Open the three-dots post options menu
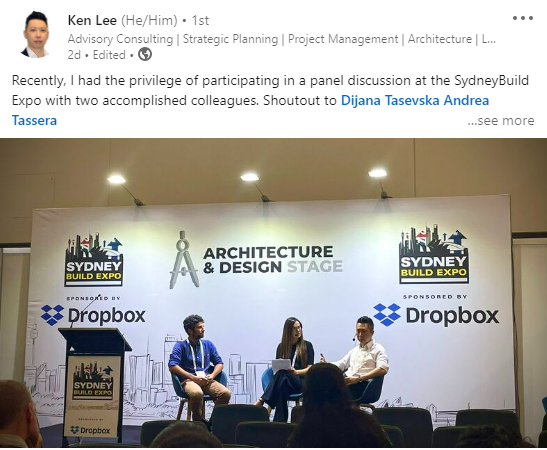This screenshot has width=547, height=450. pos(523,18)
